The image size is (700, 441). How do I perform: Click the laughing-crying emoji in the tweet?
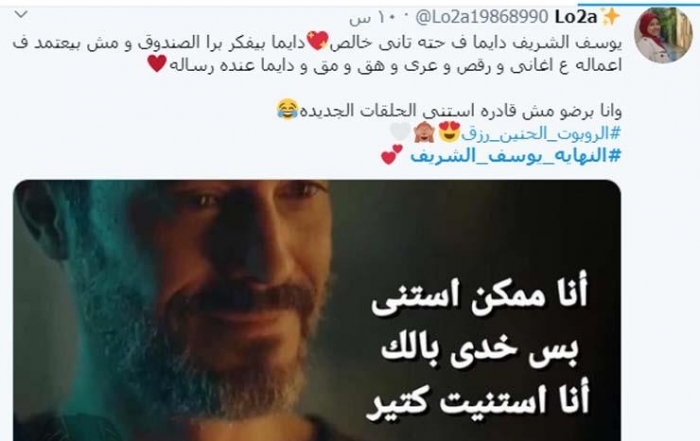(x=288, y=109)
